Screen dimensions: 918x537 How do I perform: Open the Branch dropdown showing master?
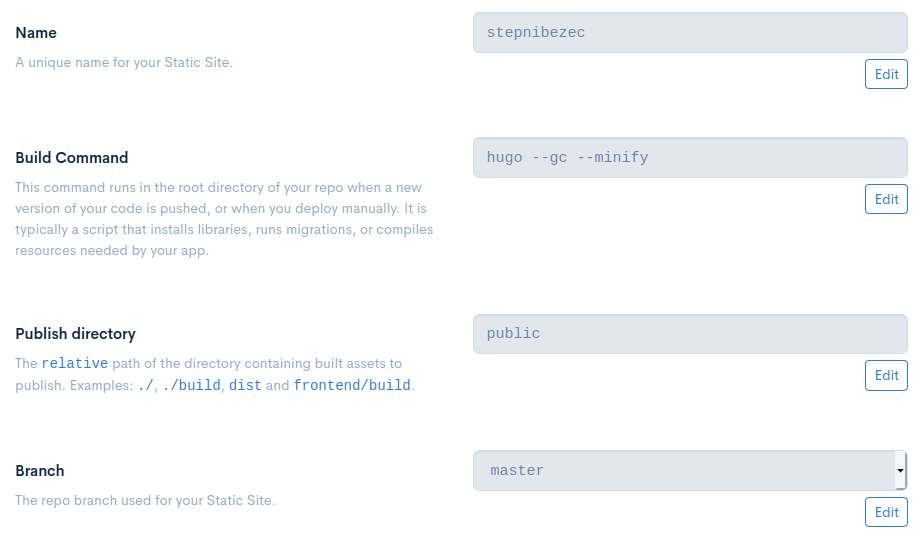[x=684, y=470]
